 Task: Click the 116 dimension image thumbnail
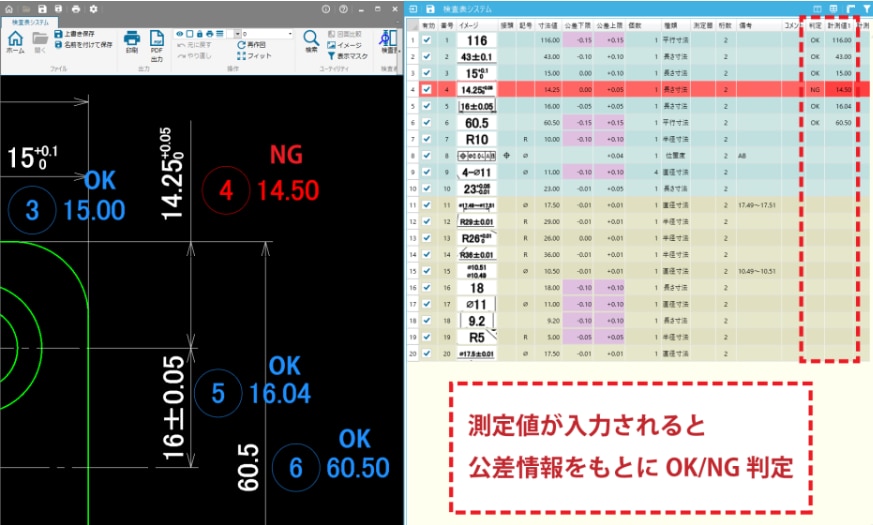[x=477, y=40]
